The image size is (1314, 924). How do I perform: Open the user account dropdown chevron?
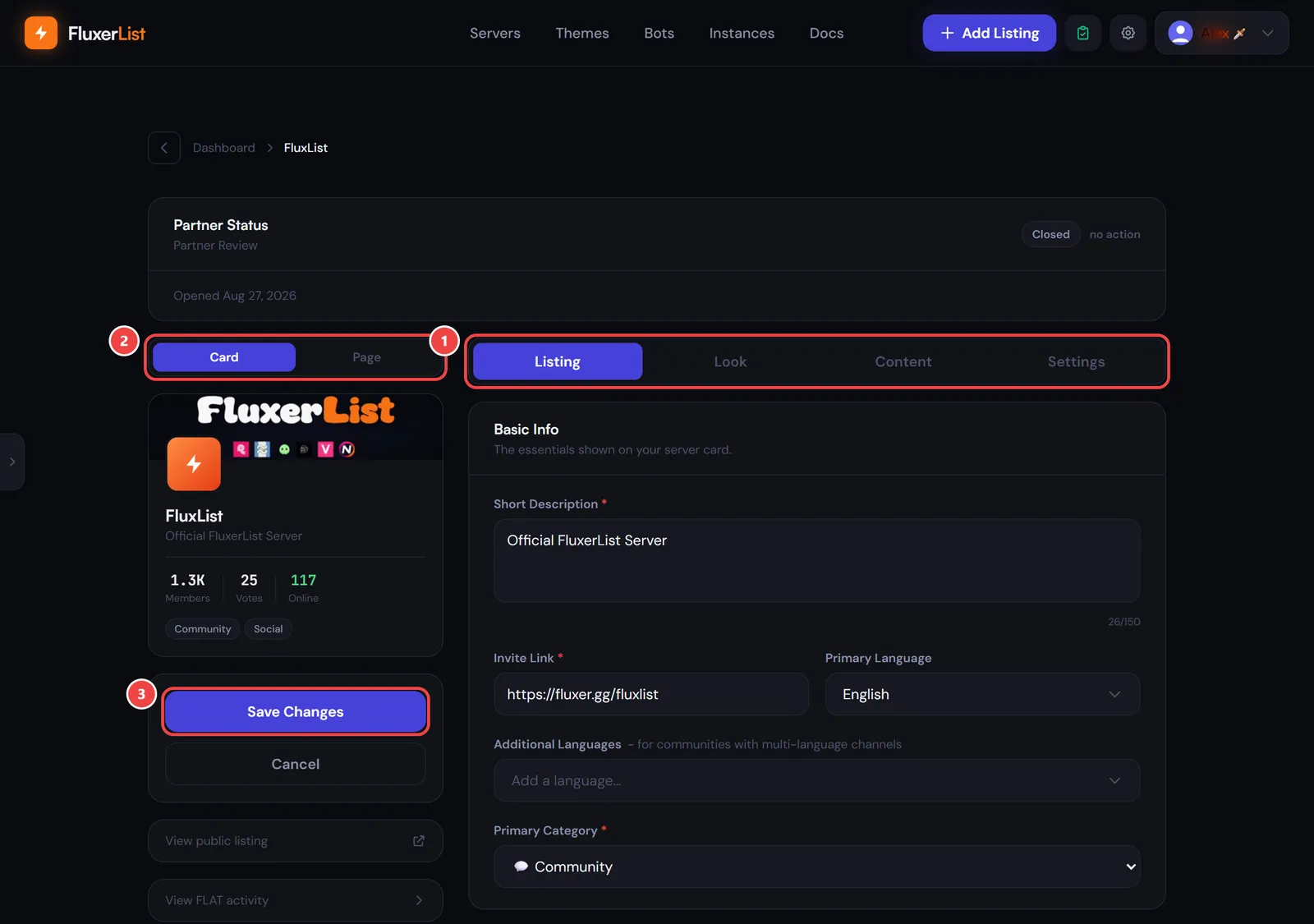pos(1268,33)
